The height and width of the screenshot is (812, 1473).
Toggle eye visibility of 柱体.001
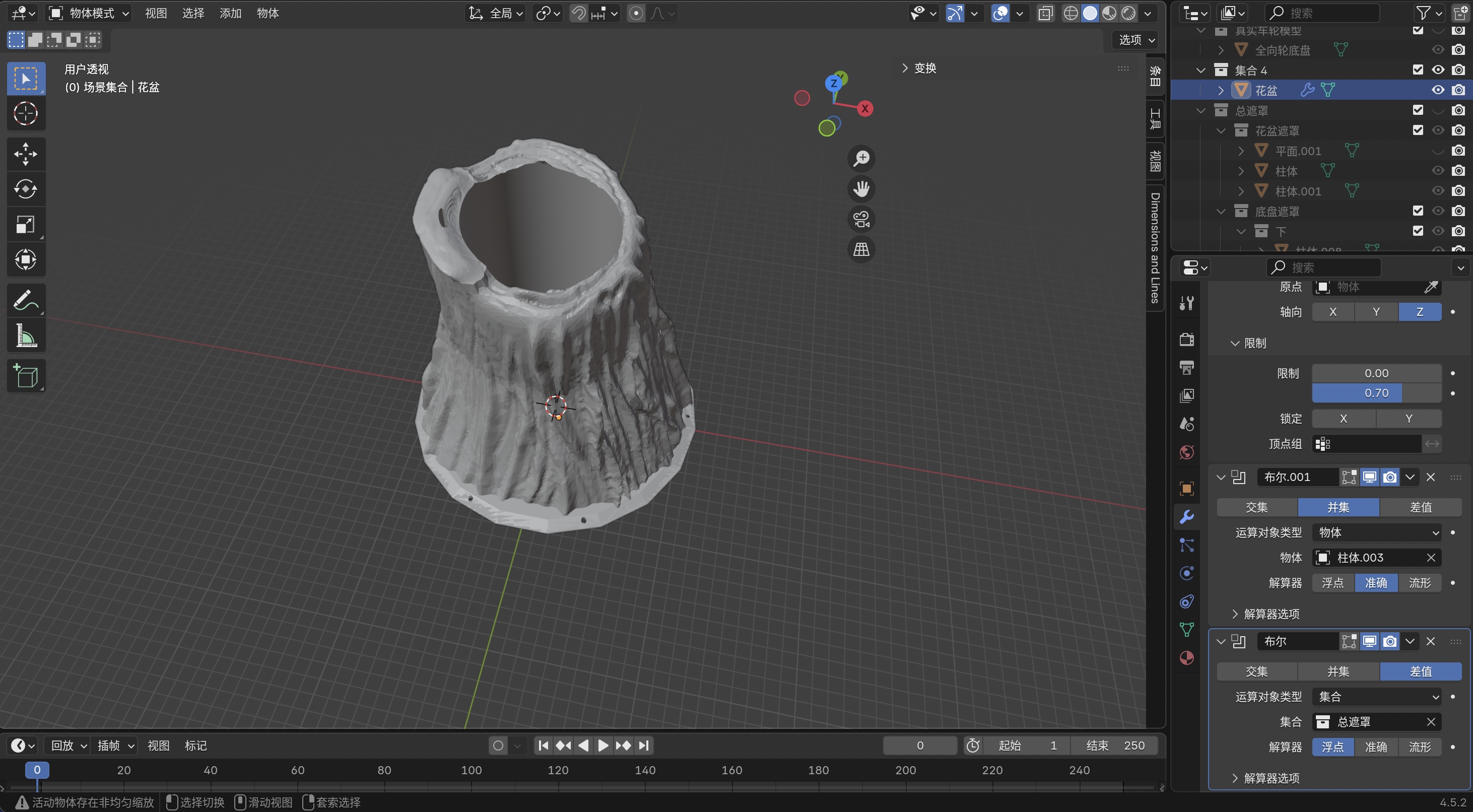click(1438, 190)
